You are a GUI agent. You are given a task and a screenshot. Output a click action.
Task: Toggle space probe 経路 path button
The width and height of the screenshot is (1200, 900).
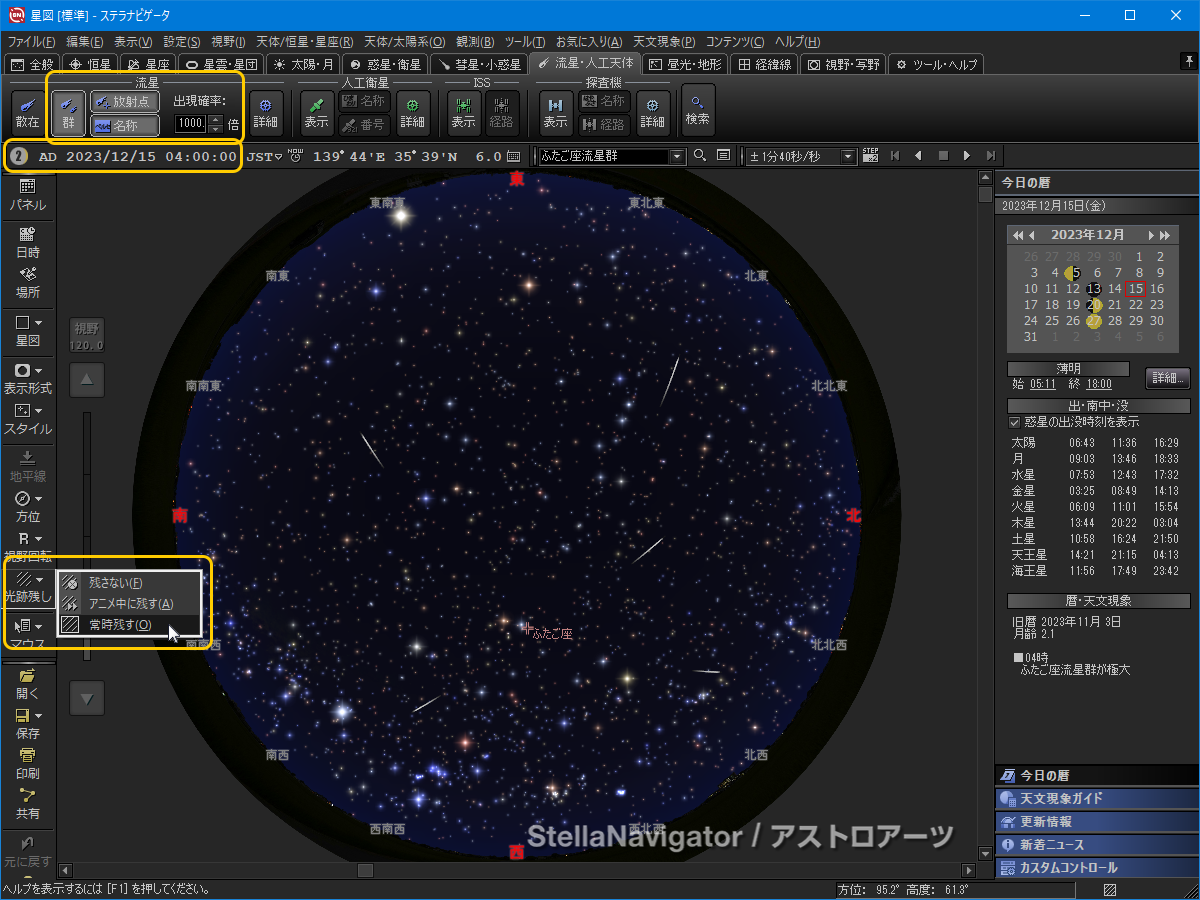click(603, 125)
